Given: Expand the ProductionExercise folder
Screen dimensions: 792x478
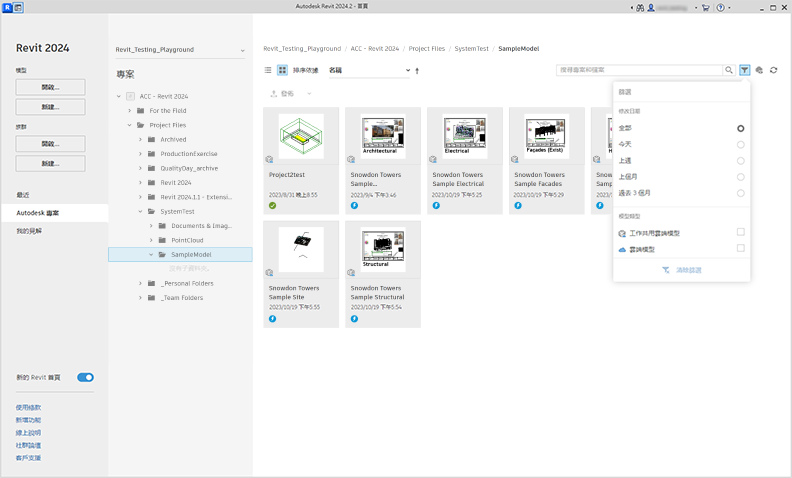Looking at the screenshot, I should tap(140, 154).
